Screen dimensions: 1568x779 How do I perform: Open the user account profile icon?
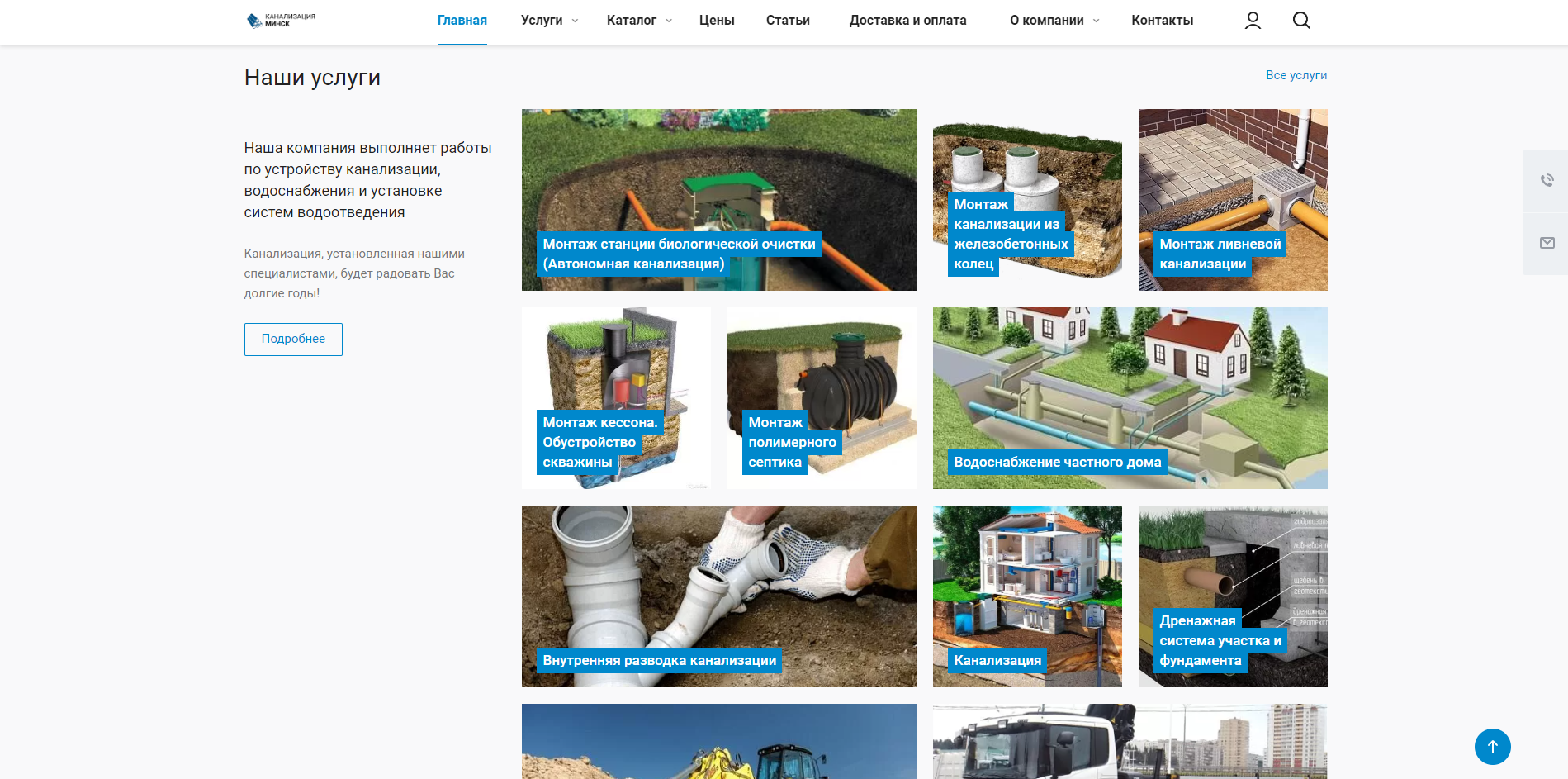(x=1253, y=21)
